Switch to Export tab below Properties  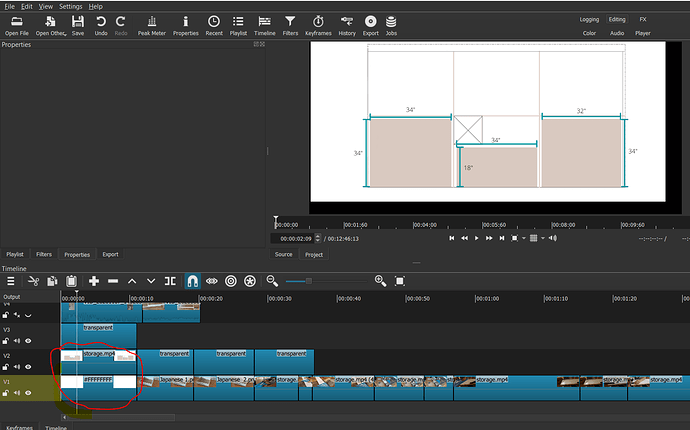click(x=110, y=254)
